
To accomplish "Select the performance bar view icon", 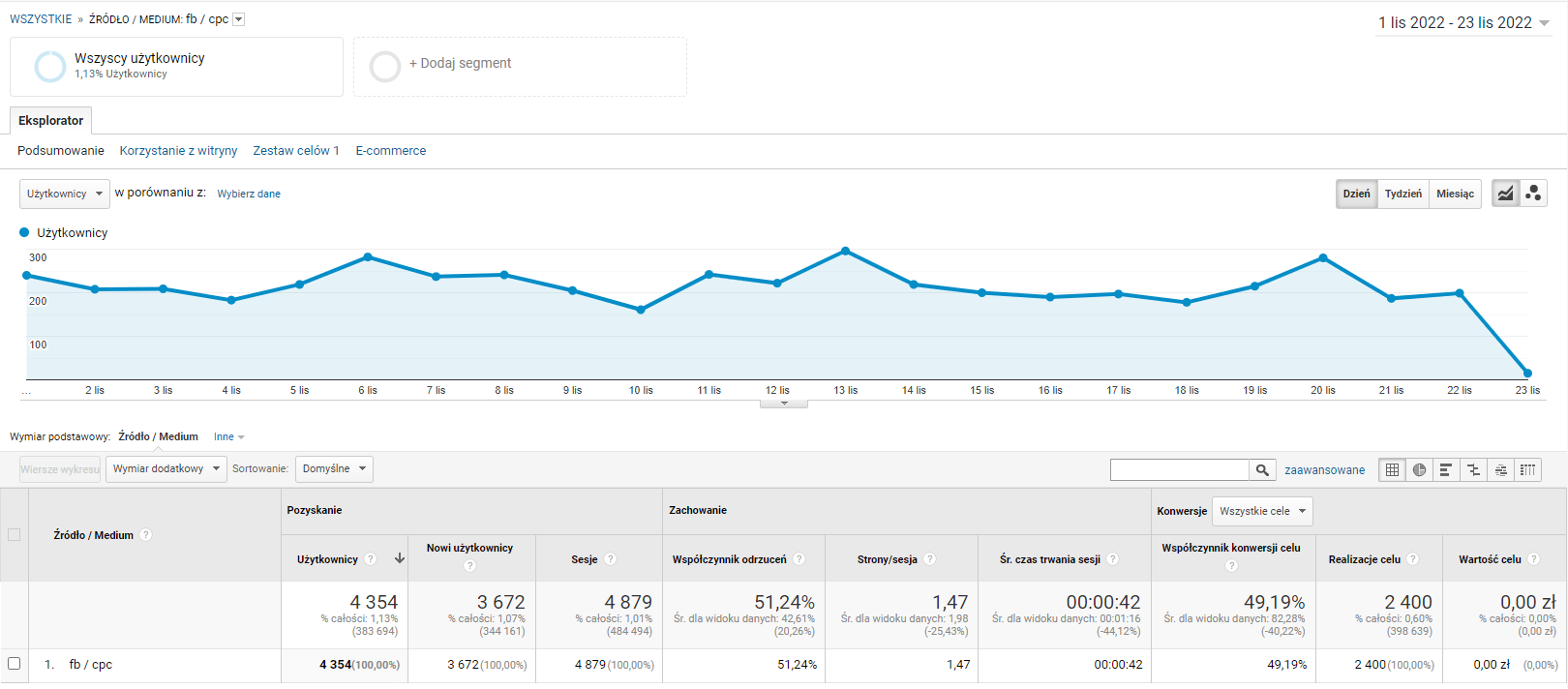I will [x=1446, y=470].
